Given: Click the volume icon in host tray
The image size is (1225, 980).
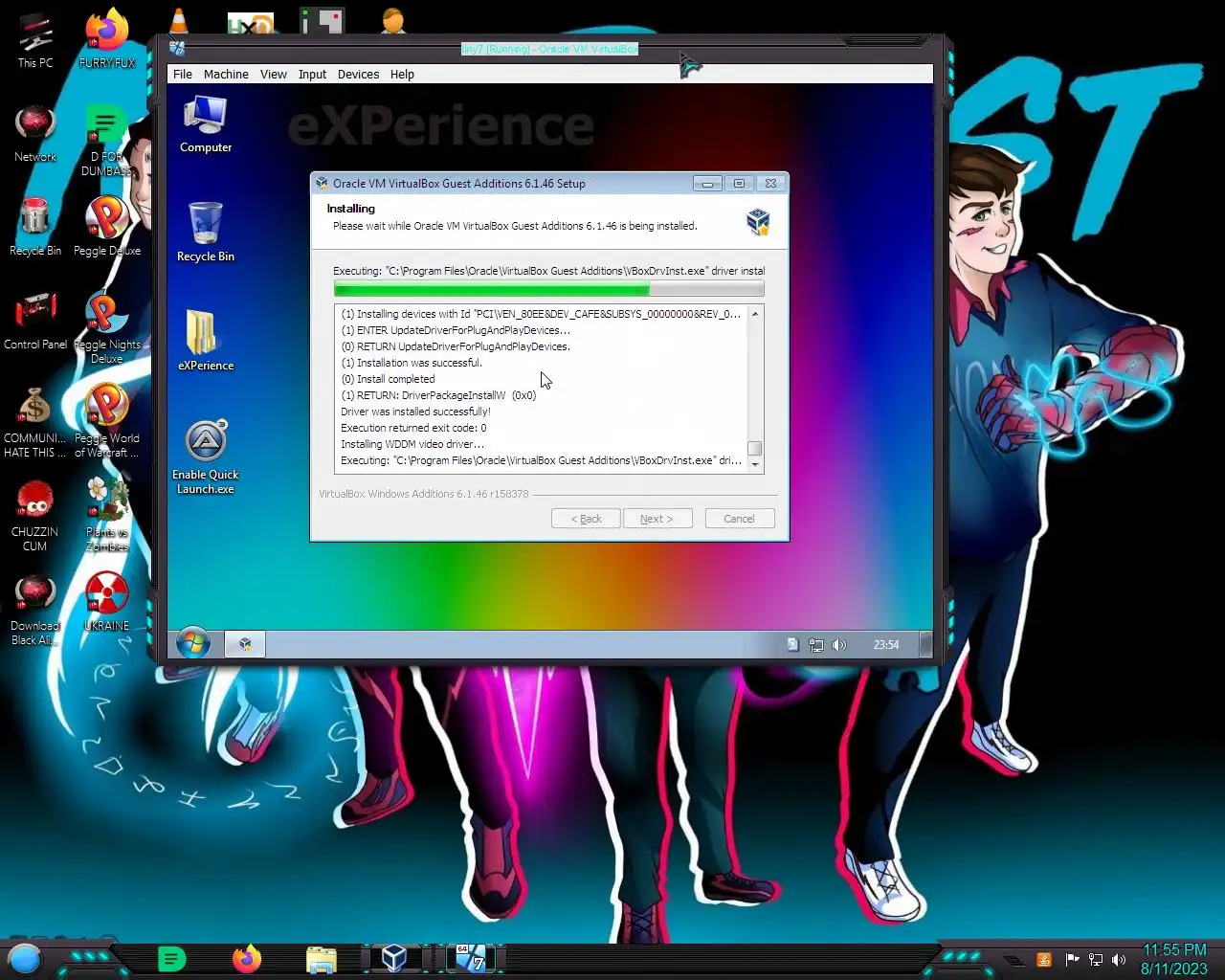Looking at the screenshot, I should [1119, 959].
